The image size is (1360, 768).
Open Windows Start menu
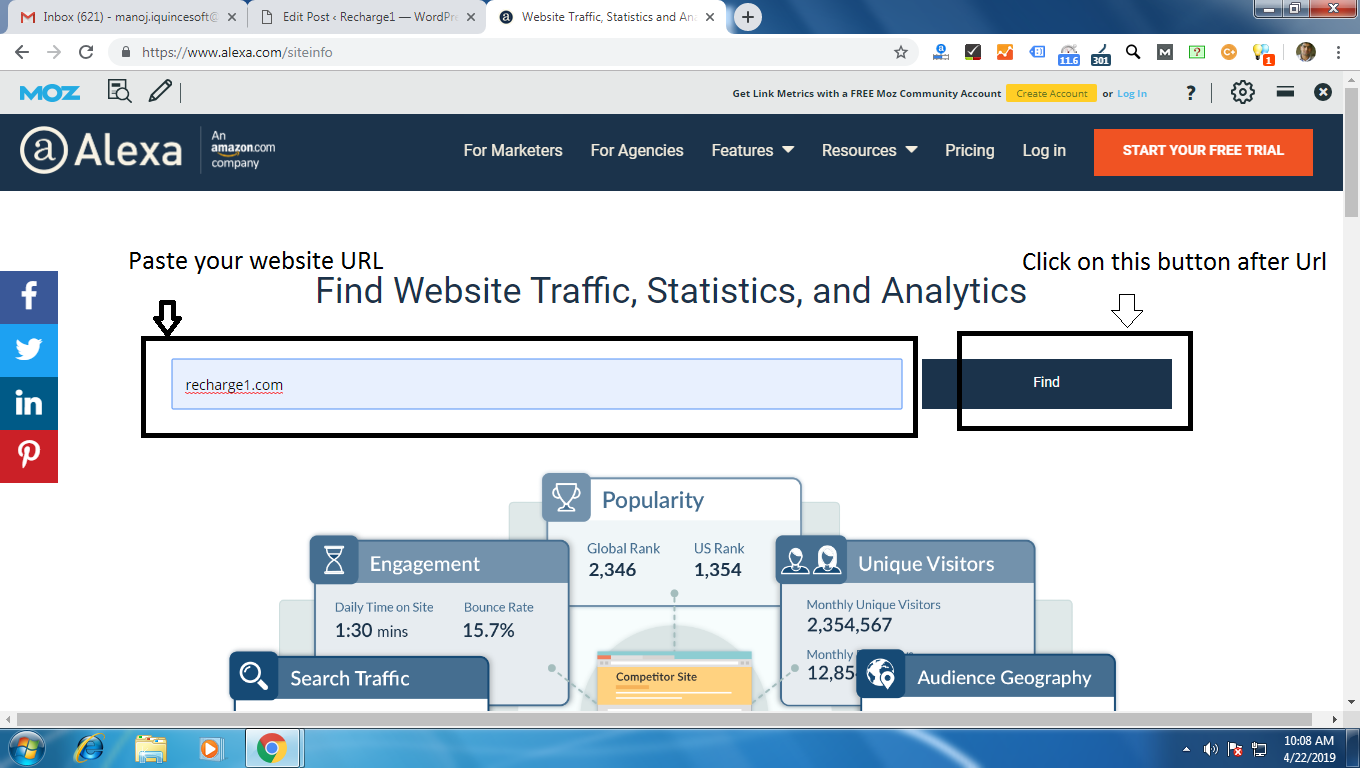tap(25, 748)
